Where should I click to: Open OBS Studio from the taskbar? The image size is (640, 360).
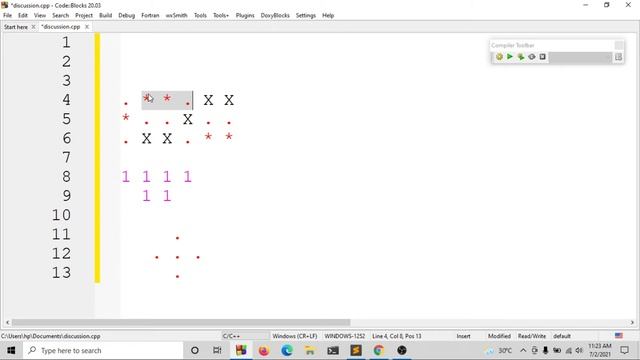click(402, 350)
